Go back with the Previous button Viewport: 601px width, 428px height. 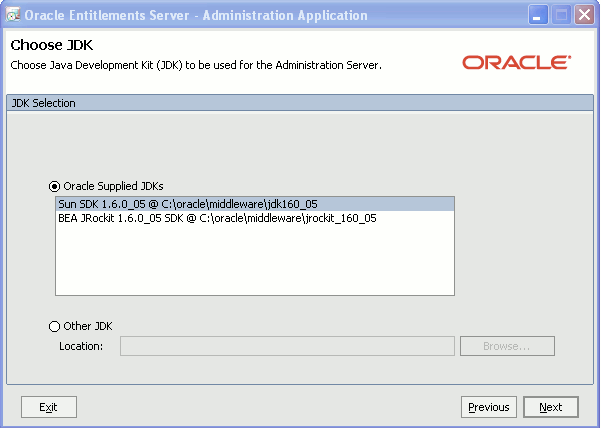[489, 407]
